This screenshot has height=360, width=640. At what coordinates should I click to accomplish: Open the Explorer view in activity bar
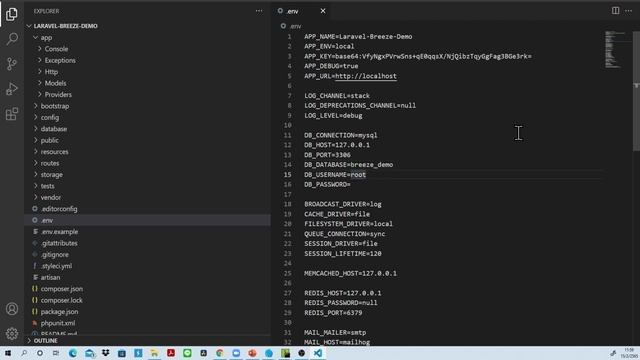tap(12, 14)
